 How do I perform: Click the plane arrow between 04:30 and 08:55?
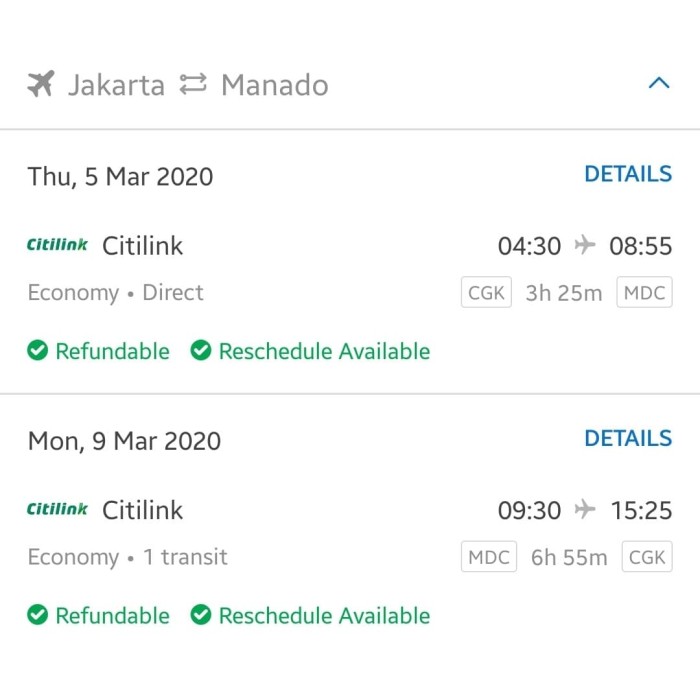(x=585, y=245)
